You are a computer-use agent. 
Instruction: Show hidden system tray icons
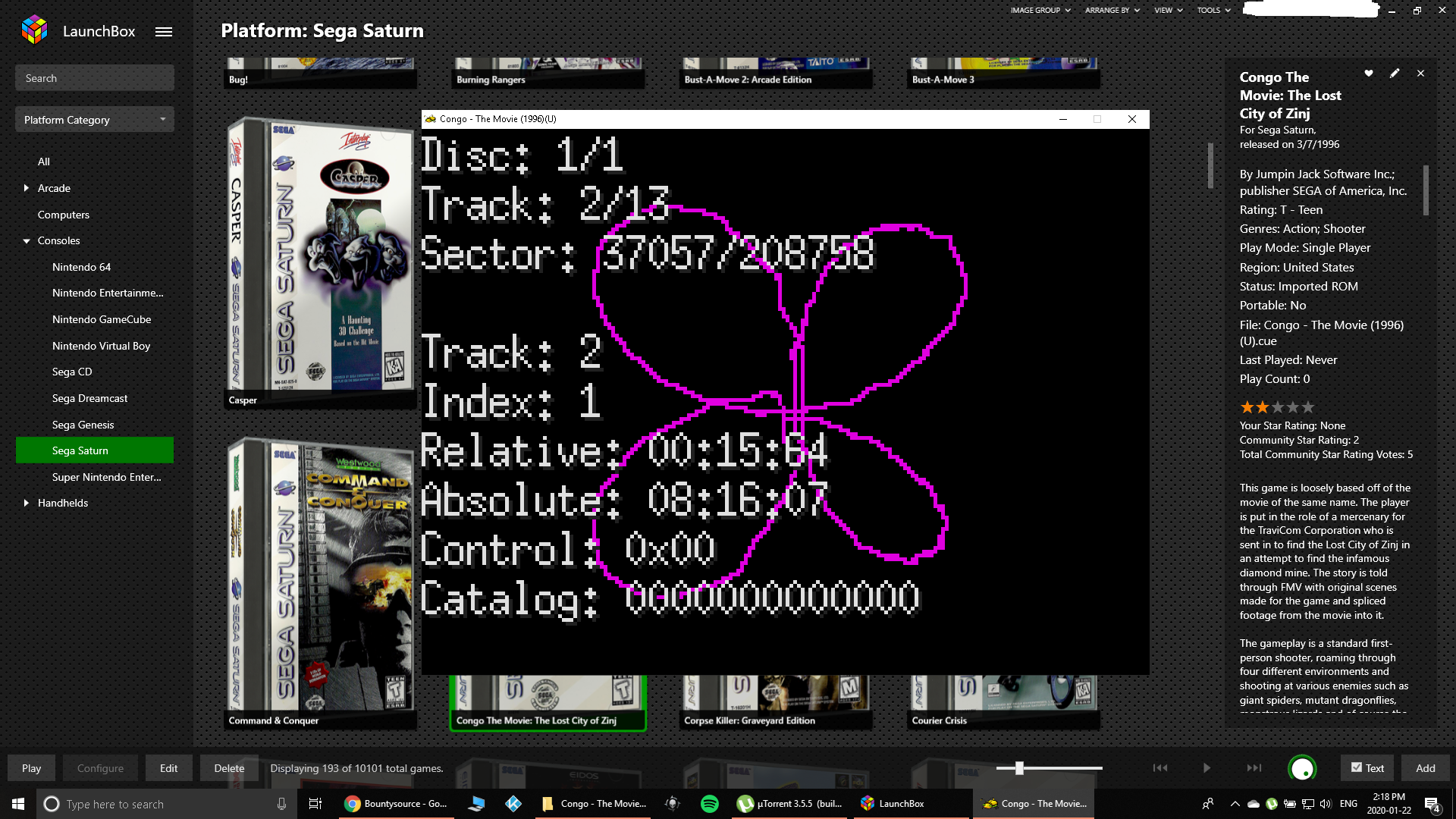tap(1235, 804)
